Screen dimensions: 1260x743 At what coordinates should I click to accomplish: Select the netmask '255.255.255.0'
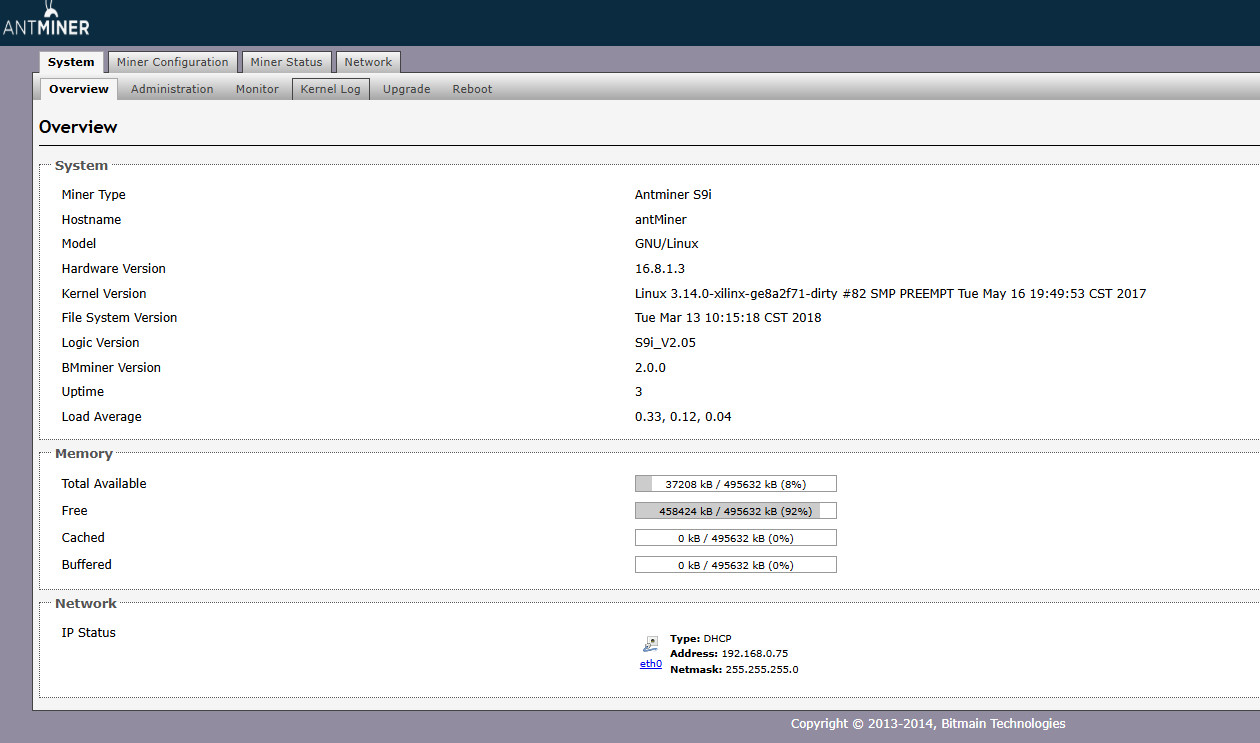(761, 670)
